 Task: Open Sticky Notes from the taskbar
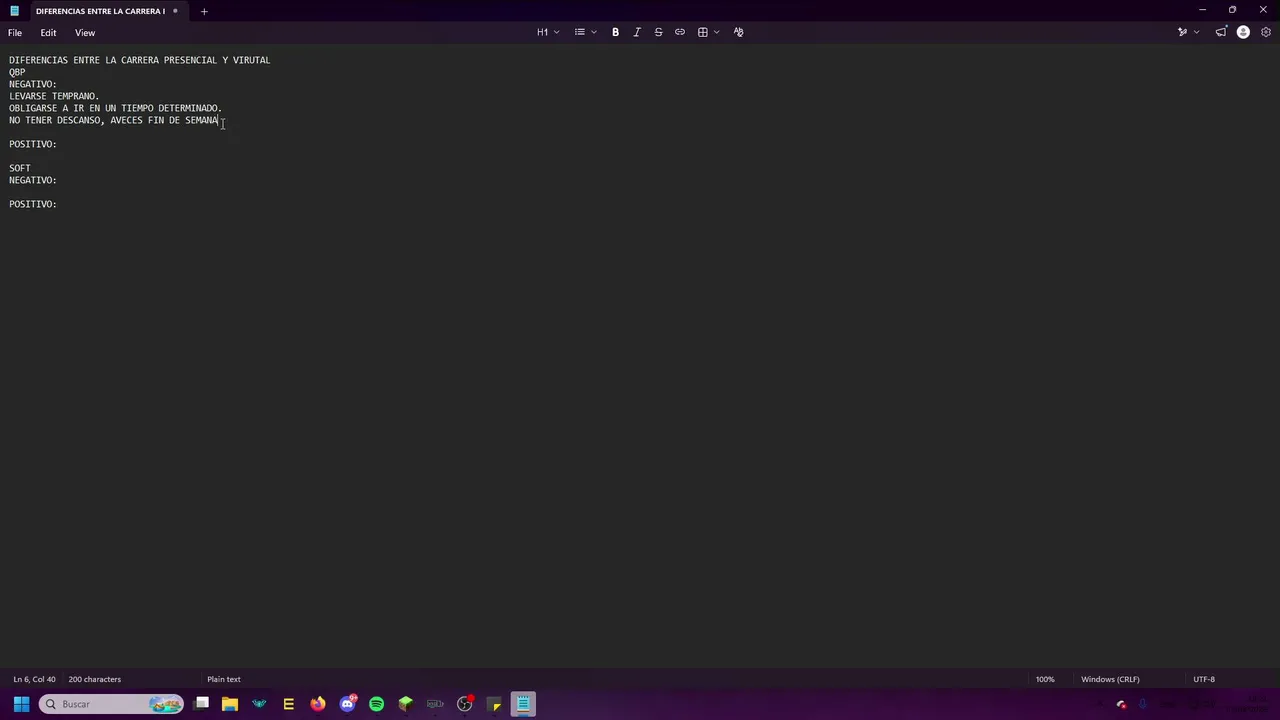click(x=494, y=704)
